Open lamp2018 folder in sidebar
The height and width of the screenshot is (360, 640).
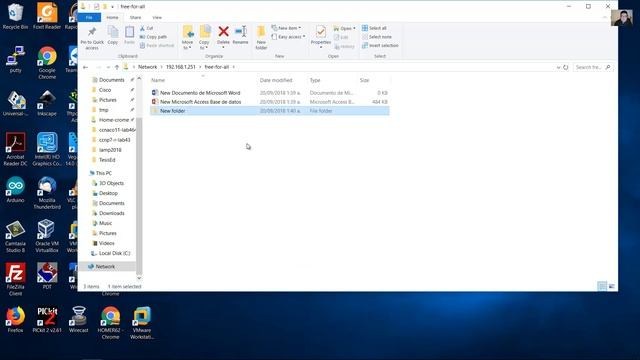(110, 150)
